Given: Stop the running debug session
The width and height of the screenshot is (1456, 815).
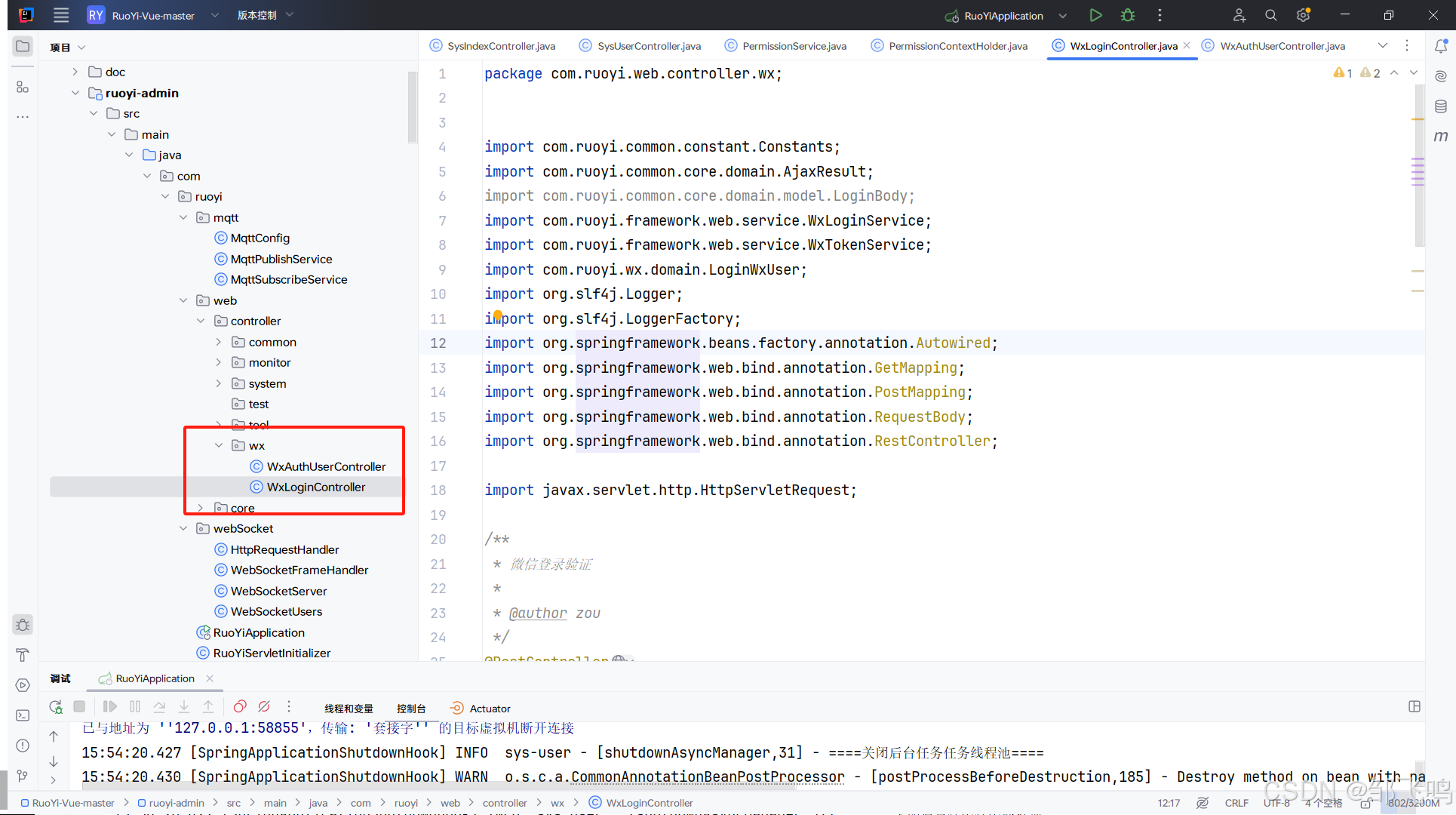Looking at the screenshot, I should coord(79,707).
